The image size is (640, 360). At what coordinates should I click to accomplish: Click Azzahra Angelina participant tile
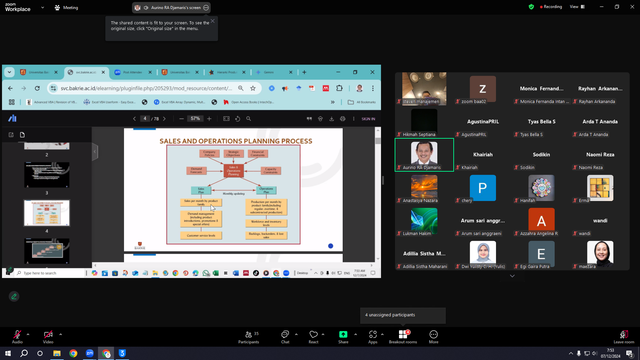pyautogui.click(x=541, y=221)
